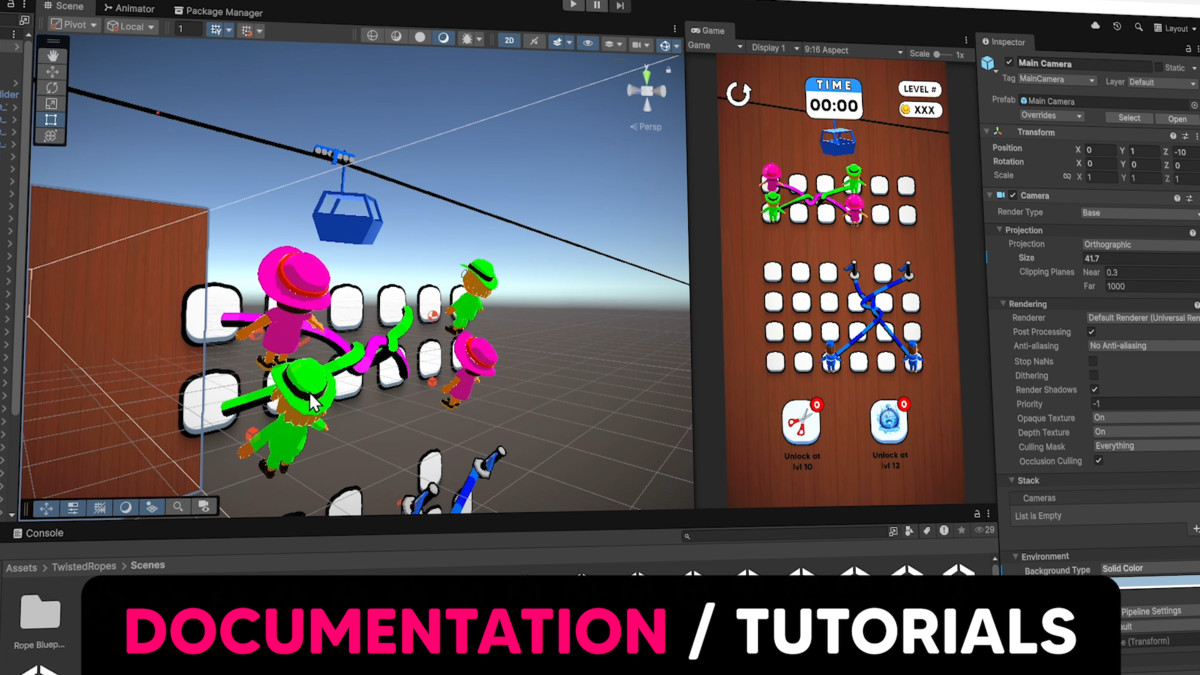Click the scene lighting sun icon
Viewport: 1200px width, 675px height.
coord(467,39)
